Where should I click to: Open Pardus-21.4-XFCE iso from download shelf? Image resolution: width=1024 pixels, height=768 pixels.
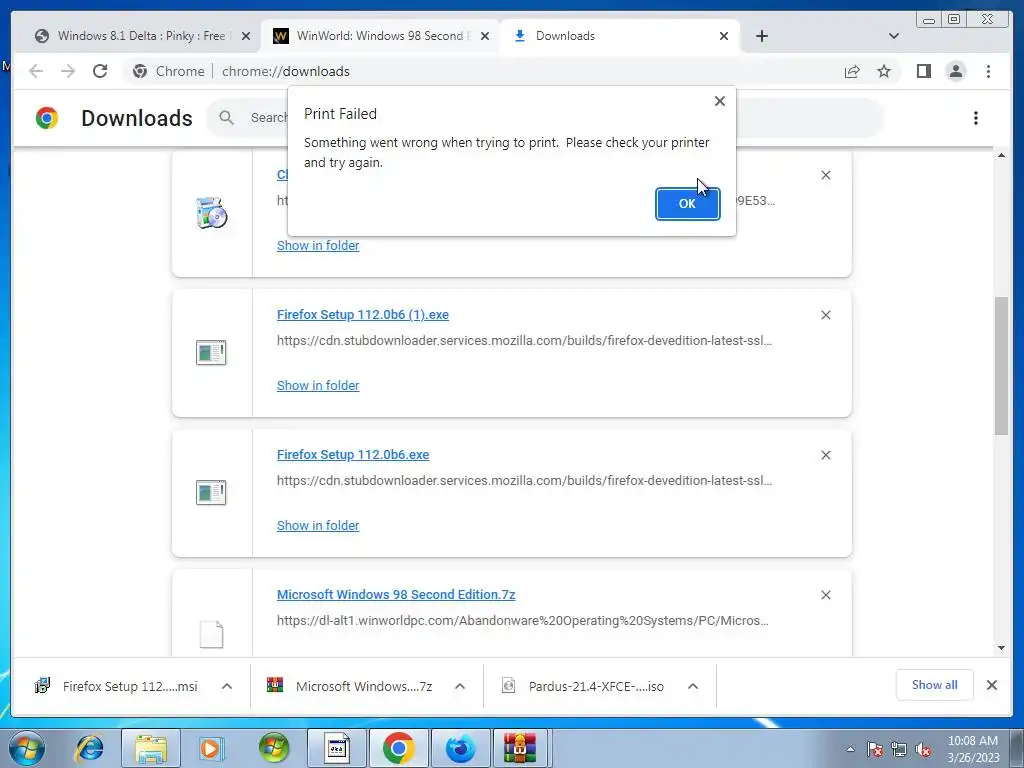(584, 686)
